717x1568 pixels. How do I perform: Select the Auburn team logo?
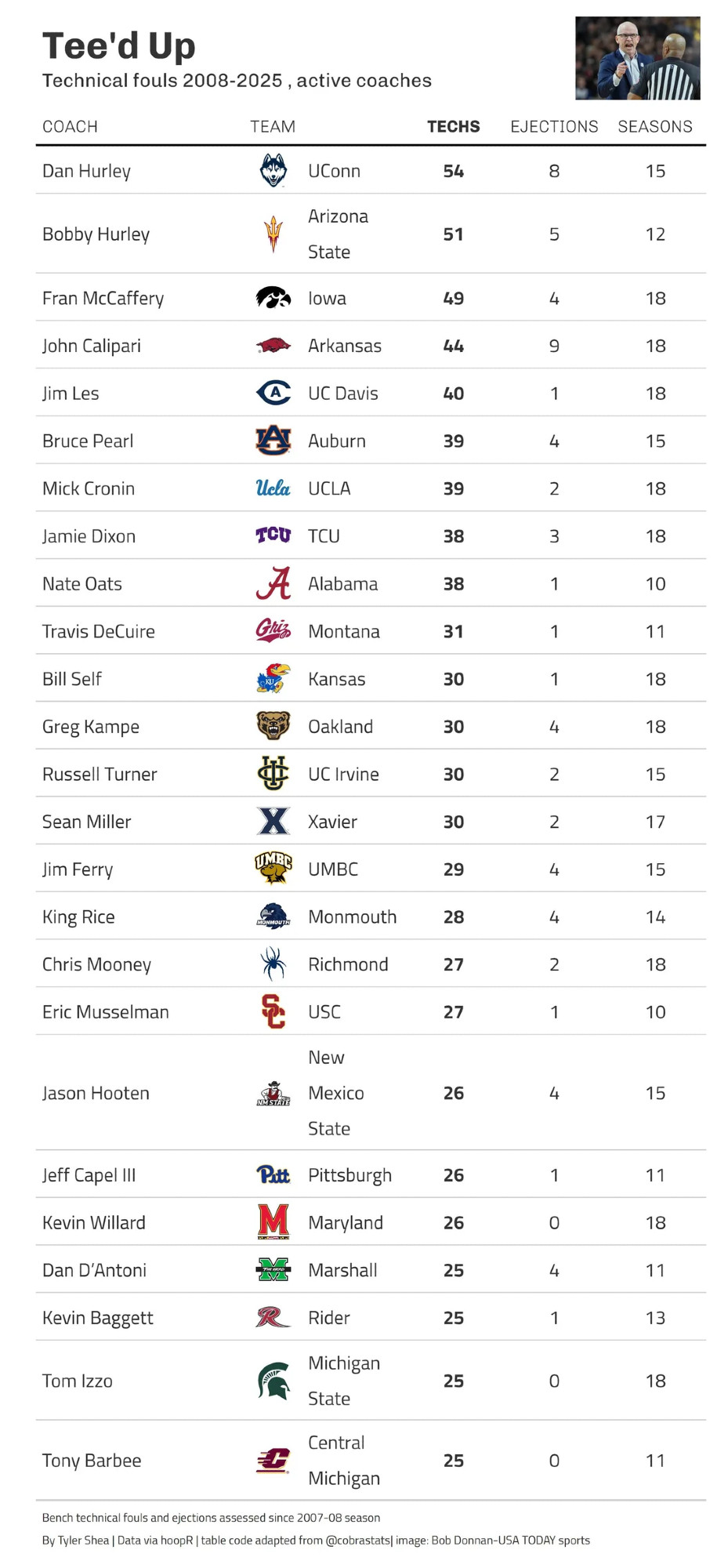(273, 441)
